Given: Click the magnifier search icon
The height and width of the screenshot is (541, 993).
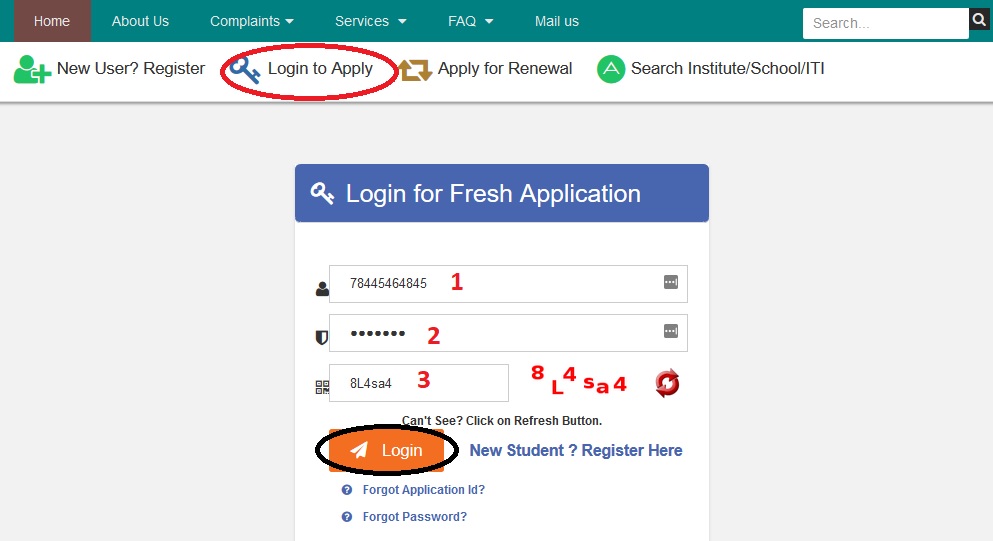Looking at the screenshot, I should pos(979,20).
